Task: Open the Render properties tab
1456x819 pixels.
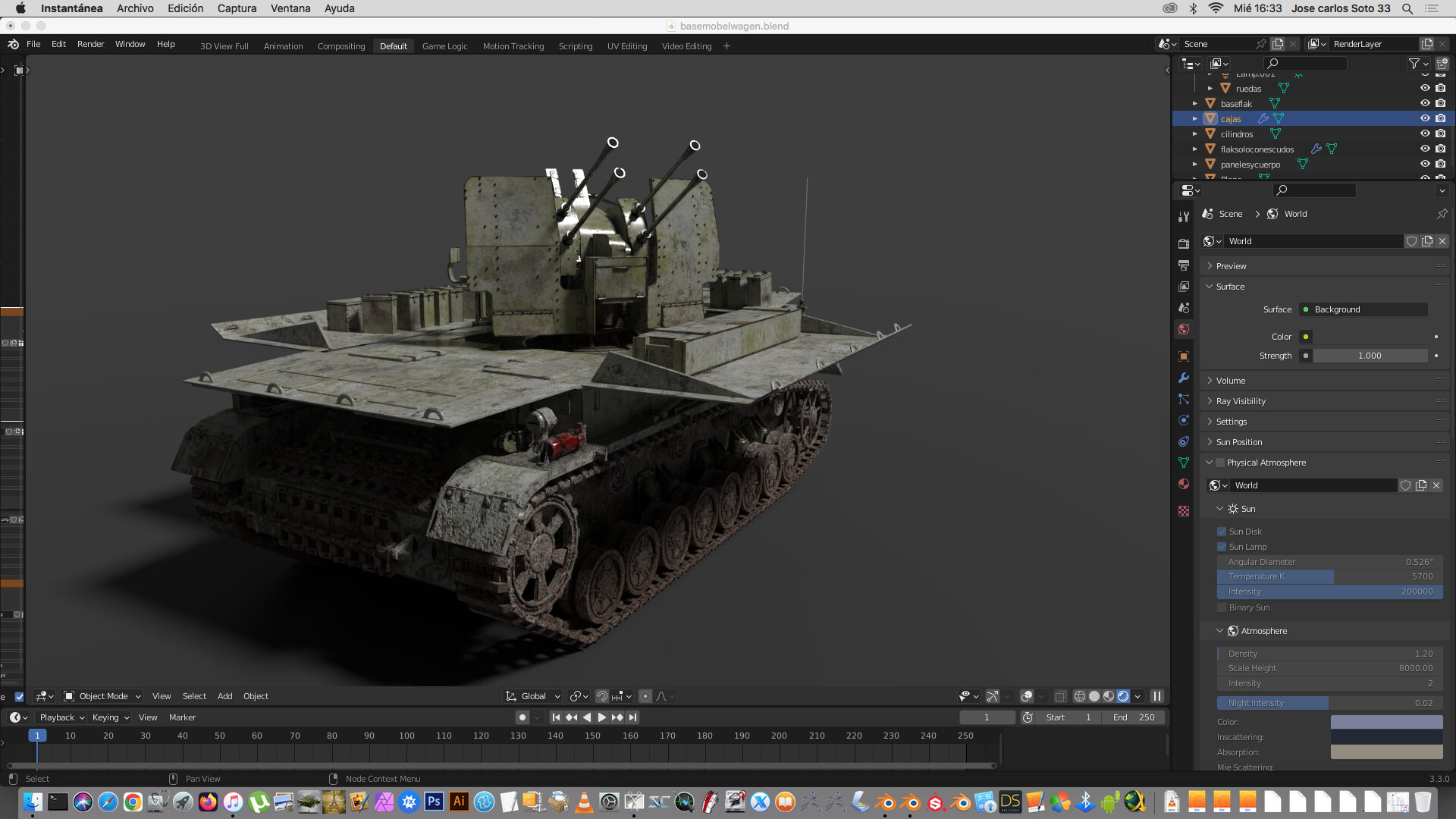Action: pos(1184,244)
